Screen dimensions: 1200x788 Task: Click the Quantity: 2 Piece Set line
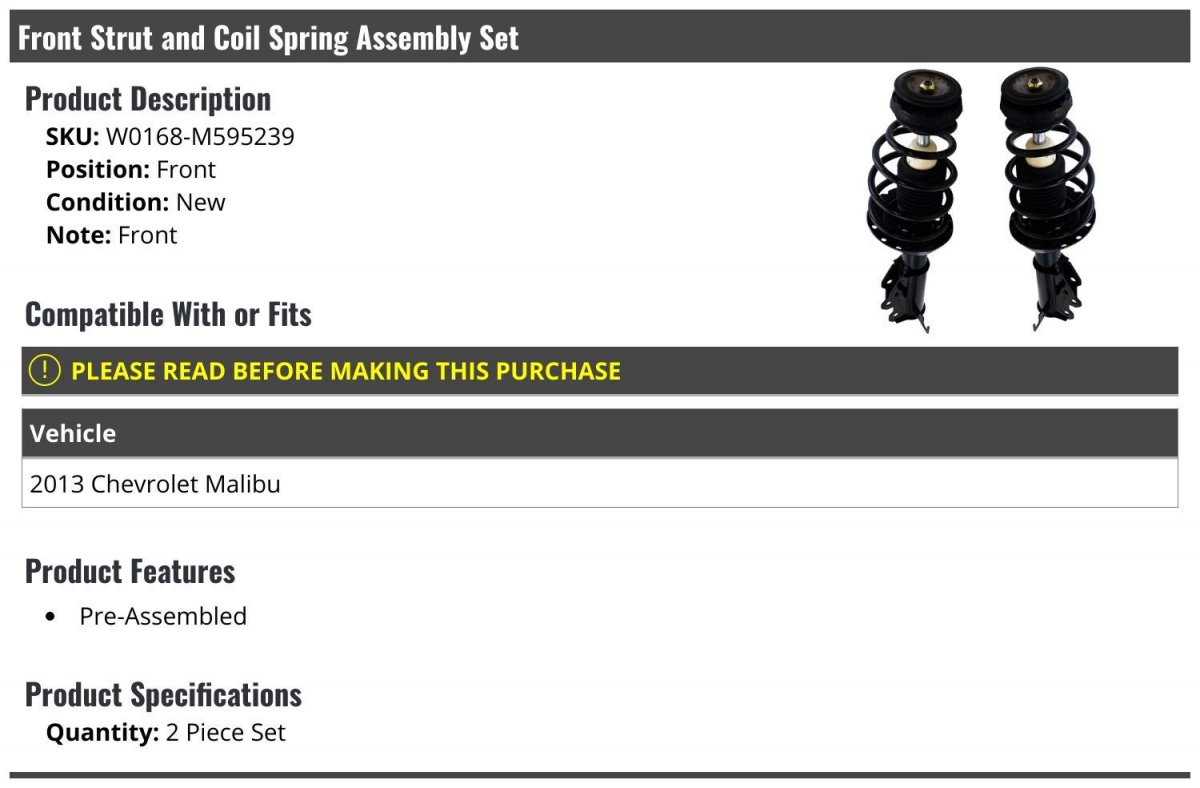[166, 733]
